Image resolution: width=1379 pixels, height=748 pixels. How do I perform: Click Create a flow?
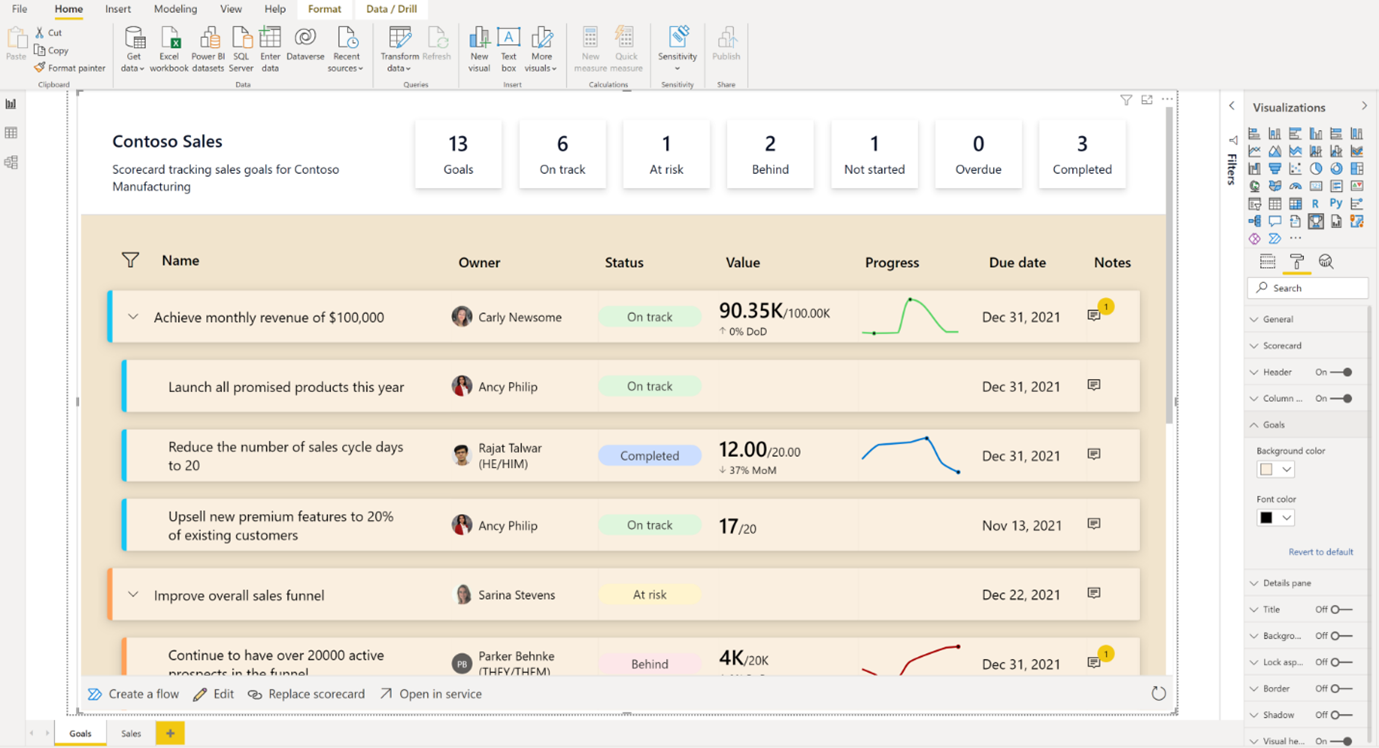133,694
